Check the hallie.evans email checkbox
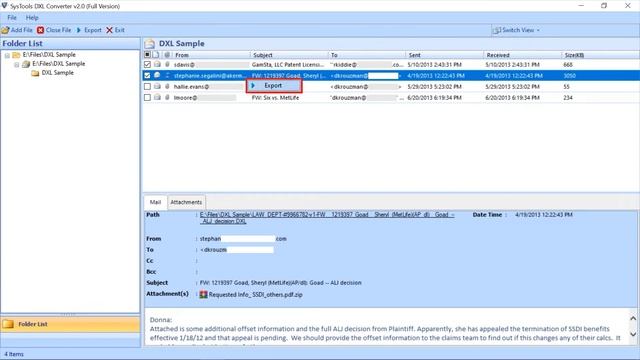The height and width of the screenshot is (360, 640). click(x=147, y=87)
